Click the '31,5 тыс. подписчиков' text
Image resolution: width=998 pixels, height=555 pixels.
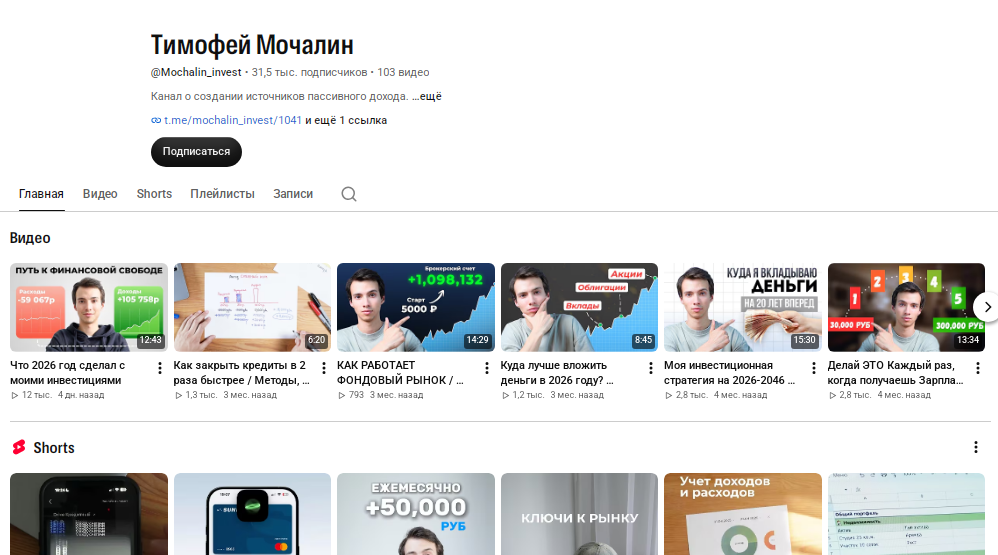coord(309,73)
